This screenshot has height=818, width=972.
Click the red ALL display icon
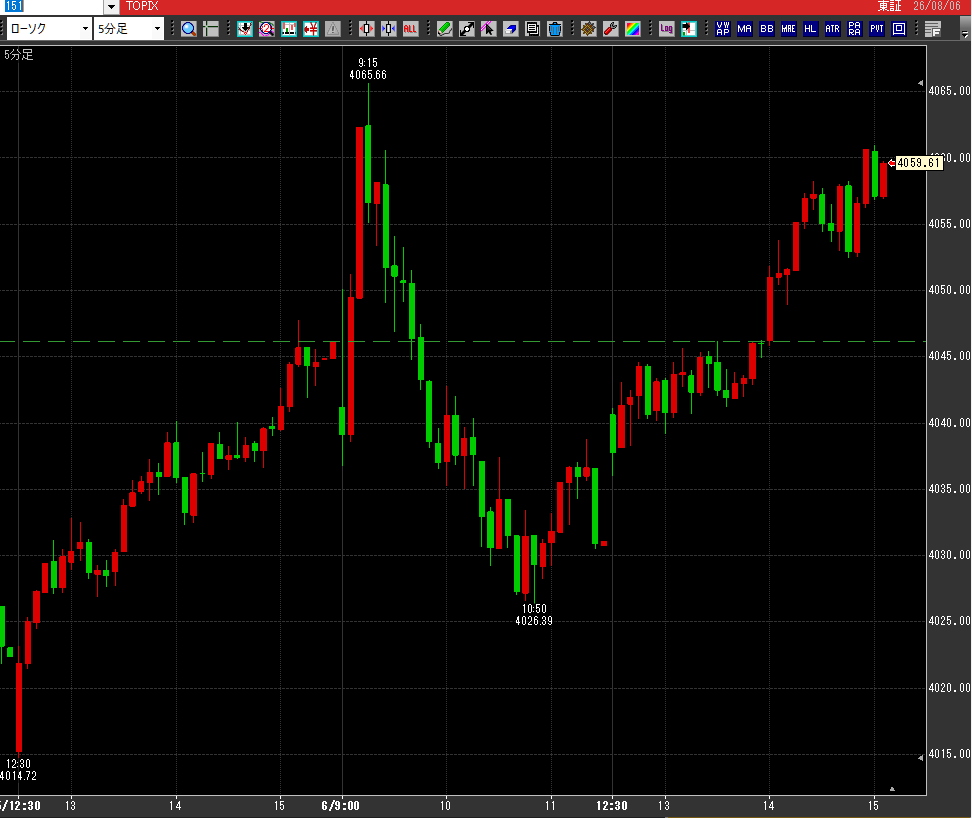pyautogui.click(x=410, y=29)
